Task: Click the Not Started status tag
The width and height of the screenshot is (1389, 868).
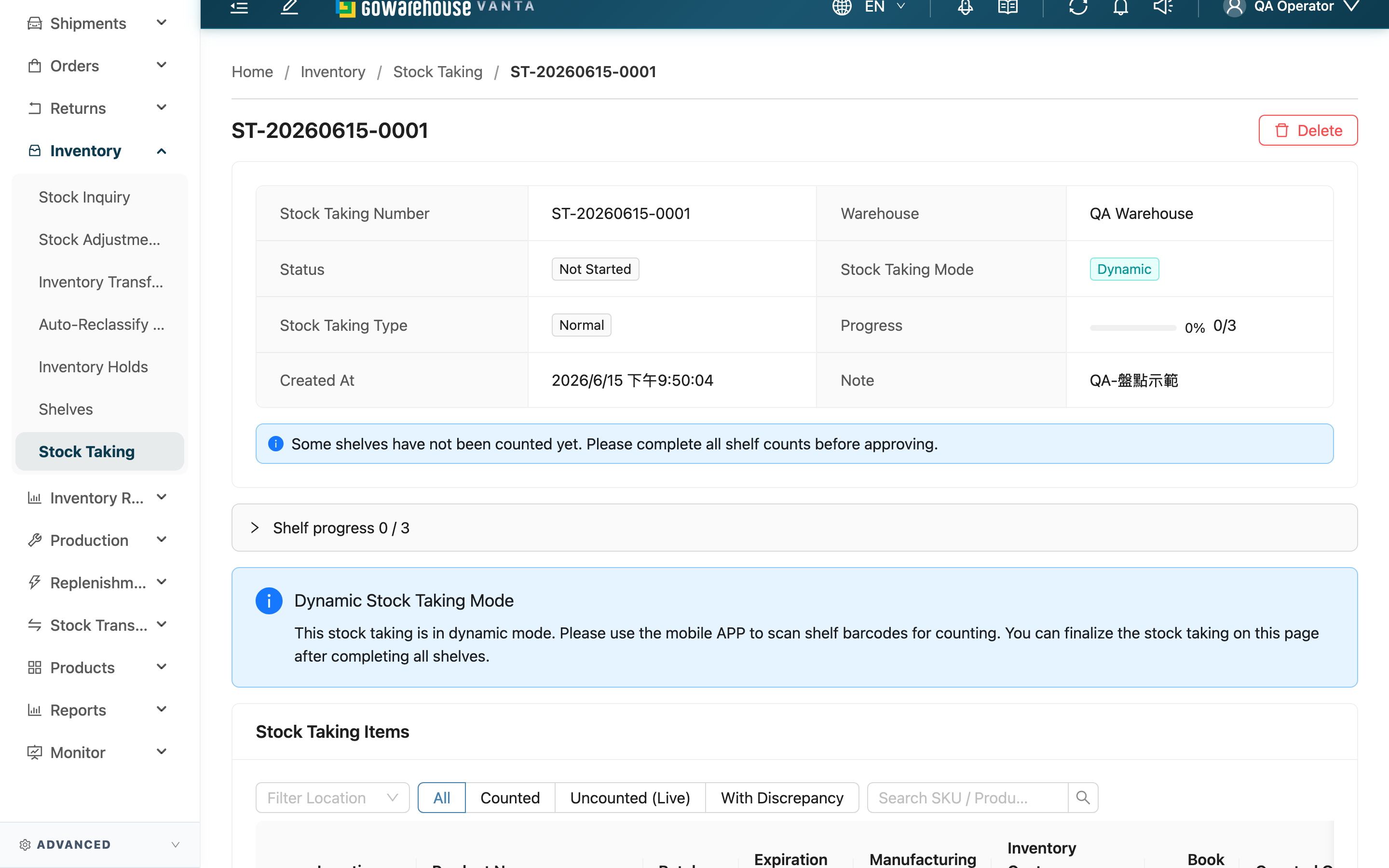Action: pyautogui.click(x=595, y=269)
